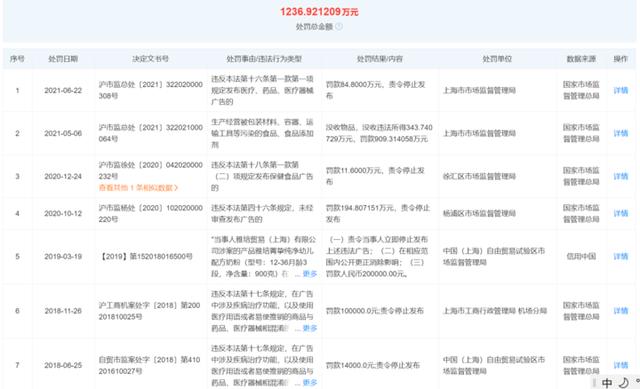The width and height of the screenshot is (640, 389).
Task: Open 详情 for the 2021-06-22 penalty
Action: coord(620,90)
